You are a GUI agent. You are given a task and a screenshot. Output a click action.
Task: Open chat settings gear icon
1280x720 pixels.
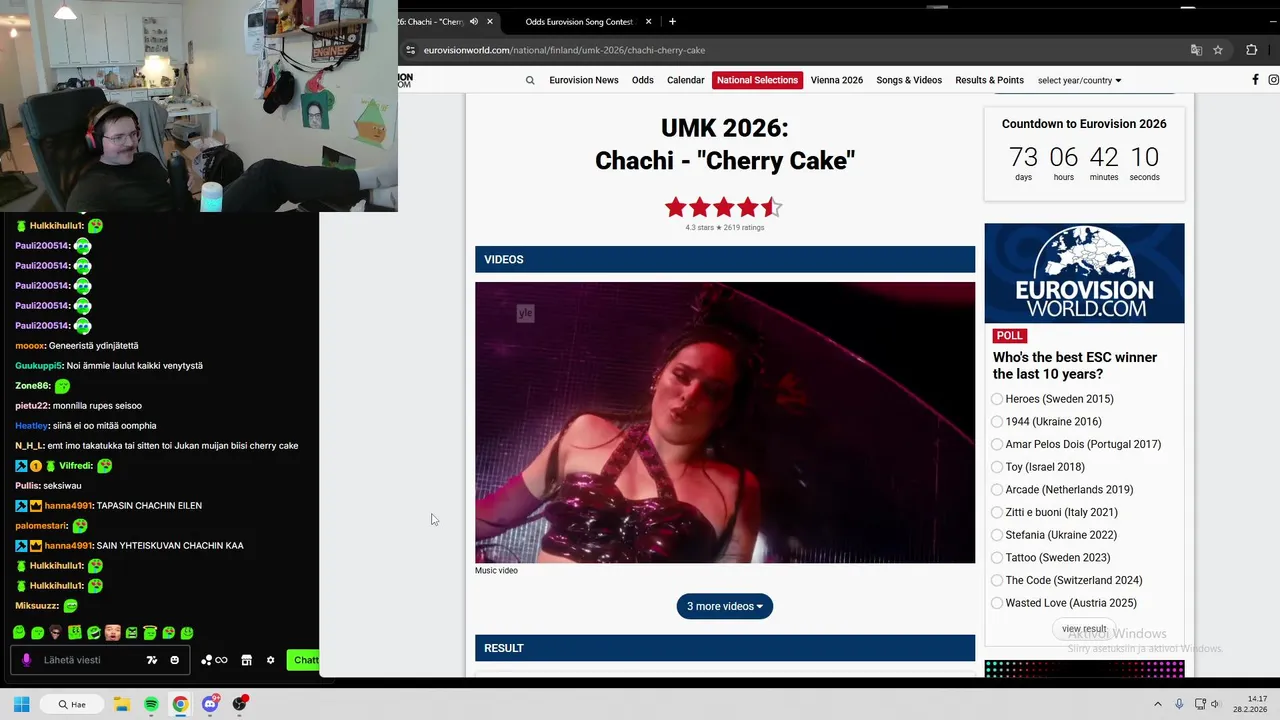270,660
